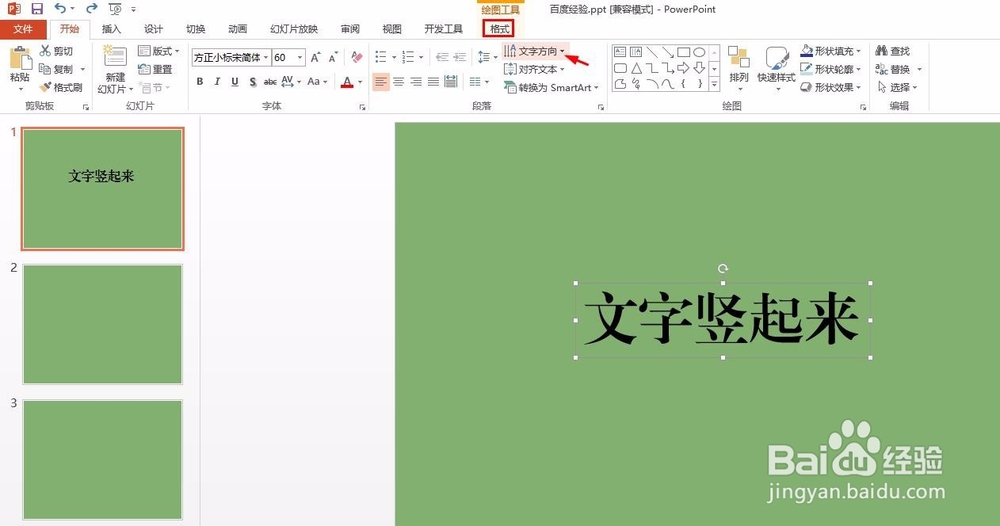Reset the slide with 重置
This screenshot has height=526, width=1000.
pyautogui.click(x=155, y=69)
